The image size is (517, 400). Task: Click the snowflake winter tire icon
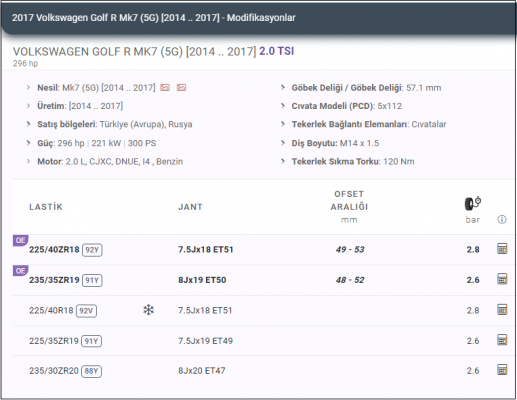pyautogui.click(x=148, y=310)
